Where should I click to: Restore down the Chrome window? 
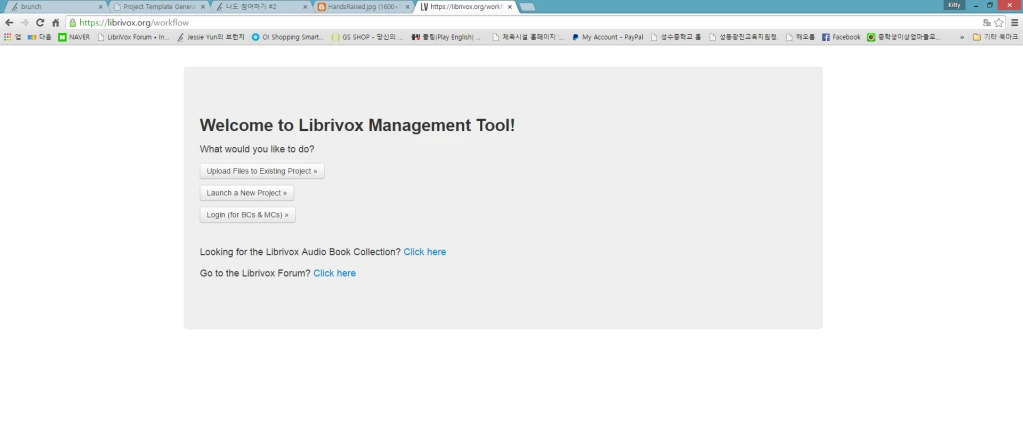point(990,5)
